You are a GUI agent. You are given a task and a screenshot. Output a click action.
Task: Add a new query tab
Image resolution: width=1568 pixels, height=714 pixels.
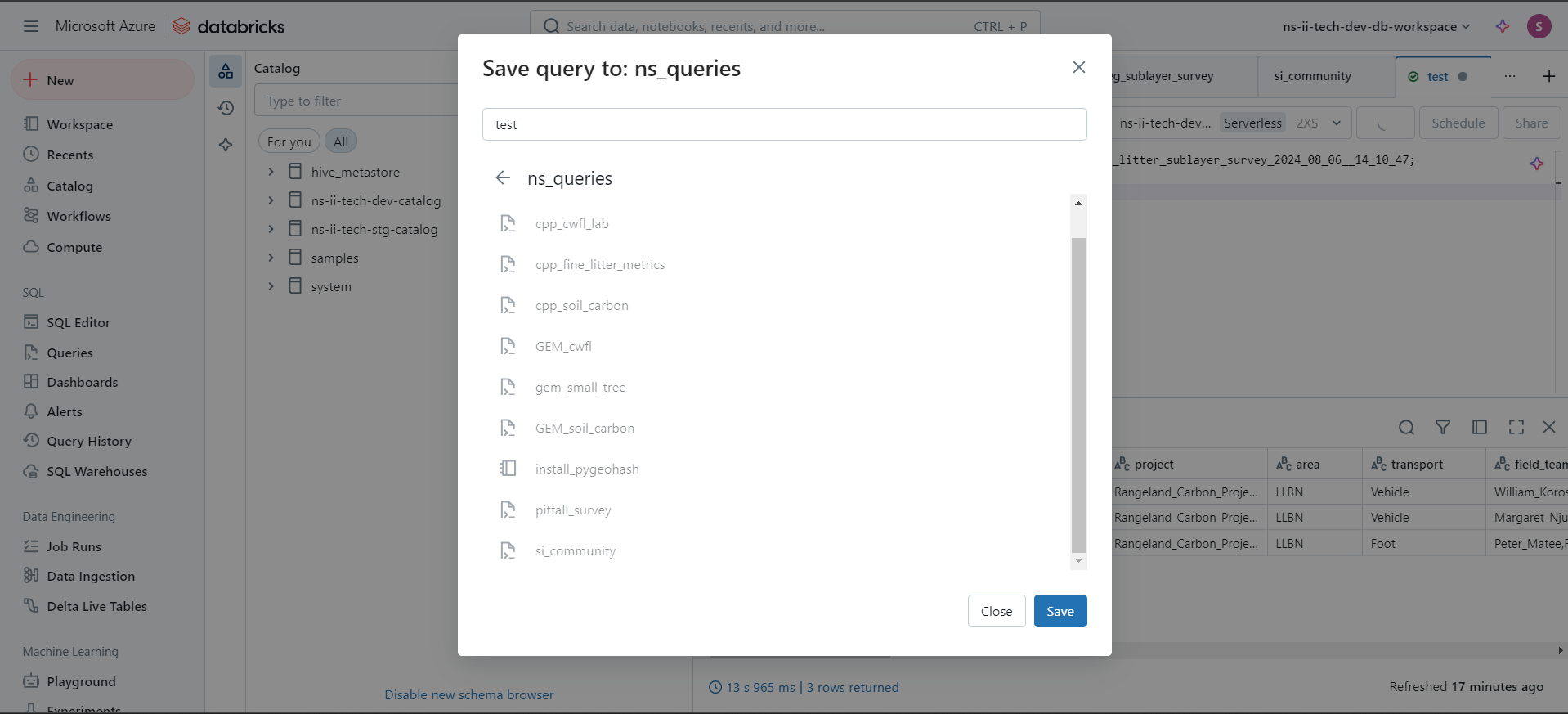tap(1548, 76)
